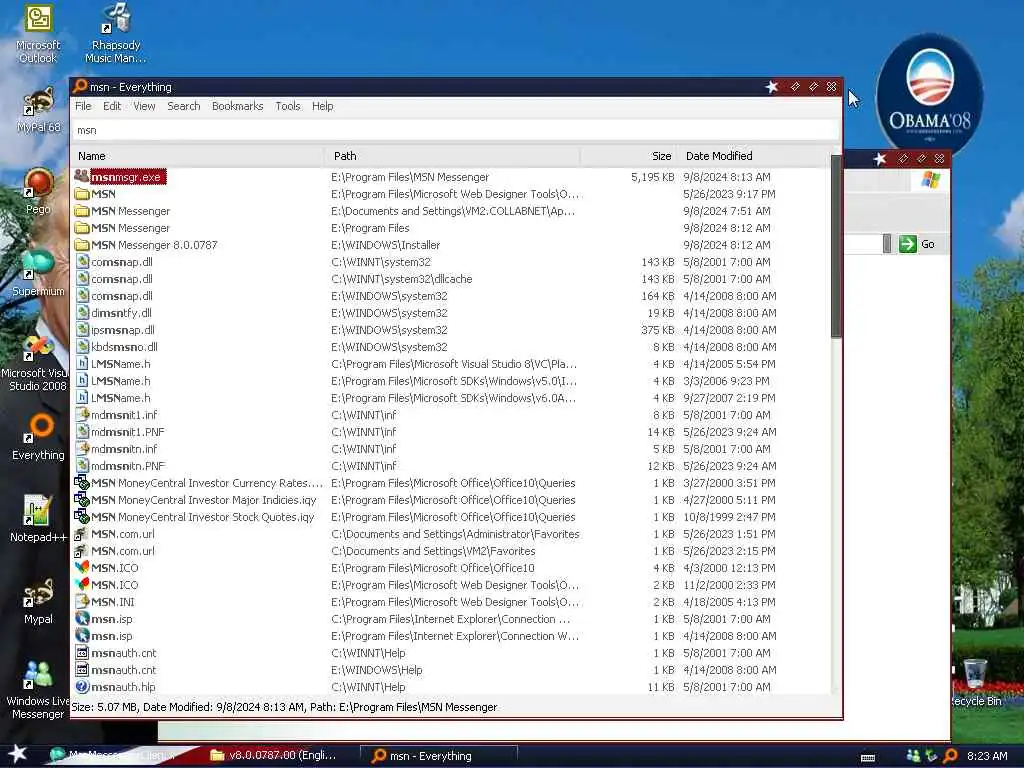Open the Microsoft Outlook desktop icon
This screenshot has width=1024, height=768.
tap(38, 34)
